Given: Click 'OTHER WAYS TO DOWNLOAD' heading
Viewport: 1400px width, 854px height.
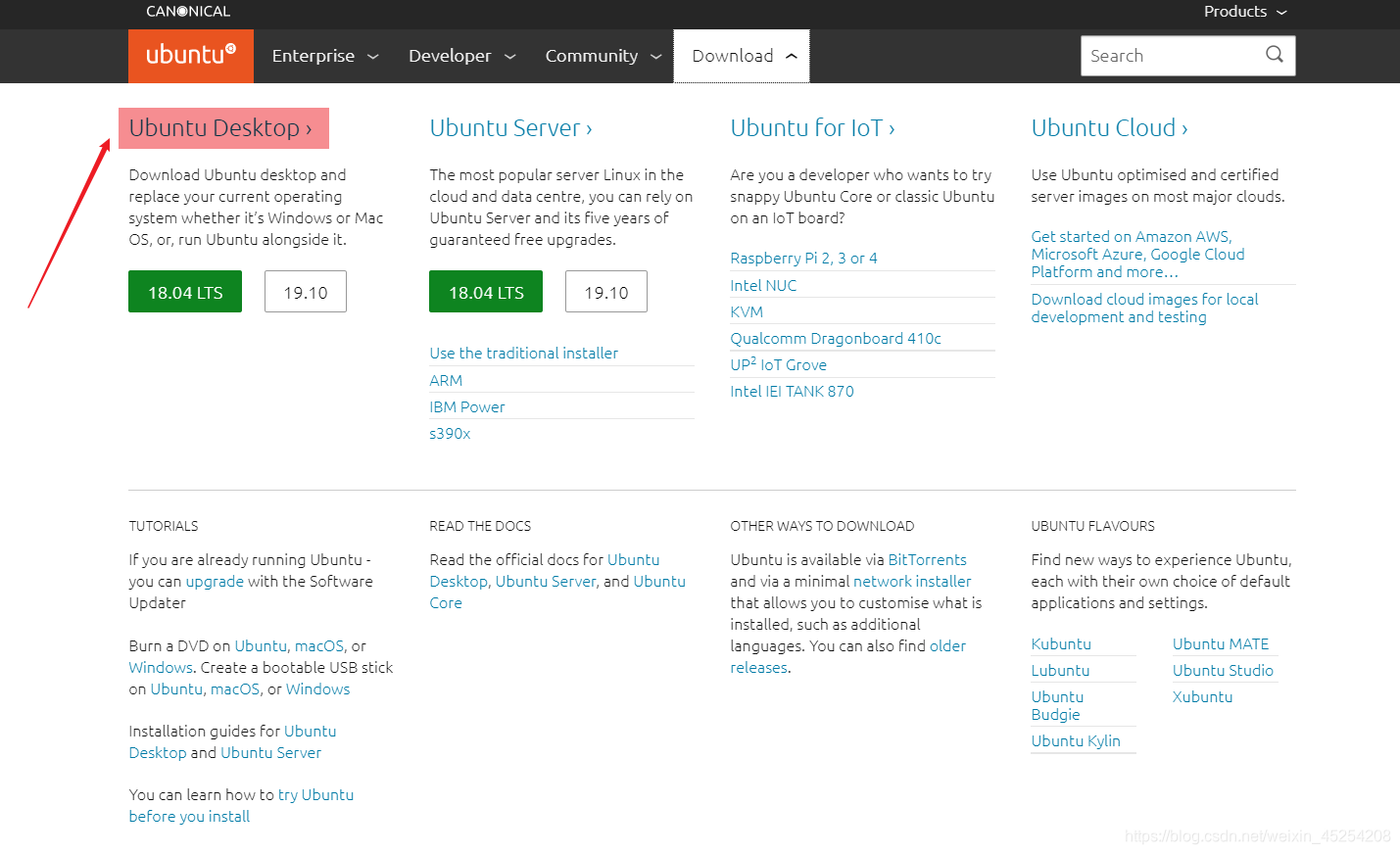Looking at the screenshot, I should coord(822,526).
